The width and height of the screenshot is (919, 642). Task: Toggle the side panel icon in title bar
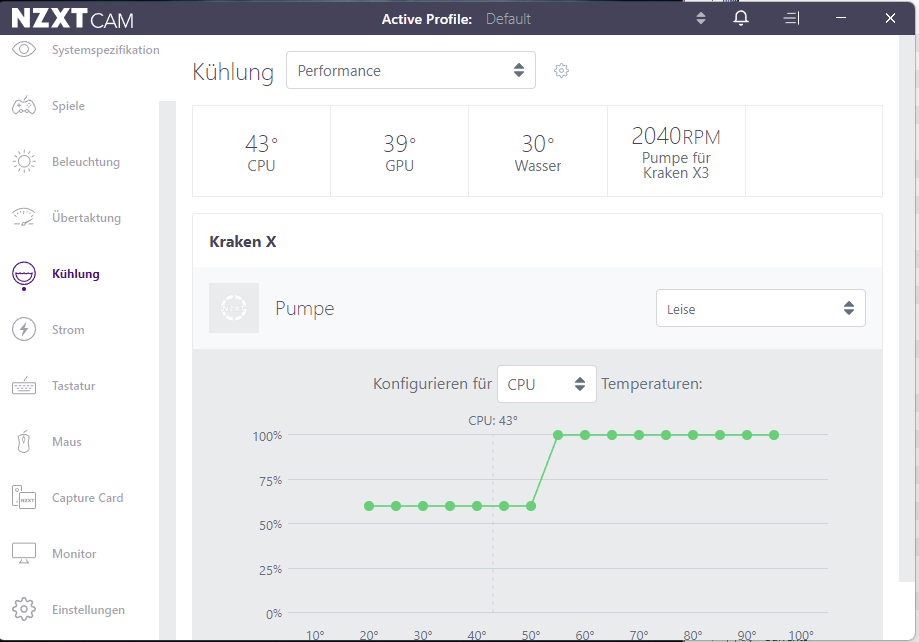pyautogui.click(x=791, y=18)
